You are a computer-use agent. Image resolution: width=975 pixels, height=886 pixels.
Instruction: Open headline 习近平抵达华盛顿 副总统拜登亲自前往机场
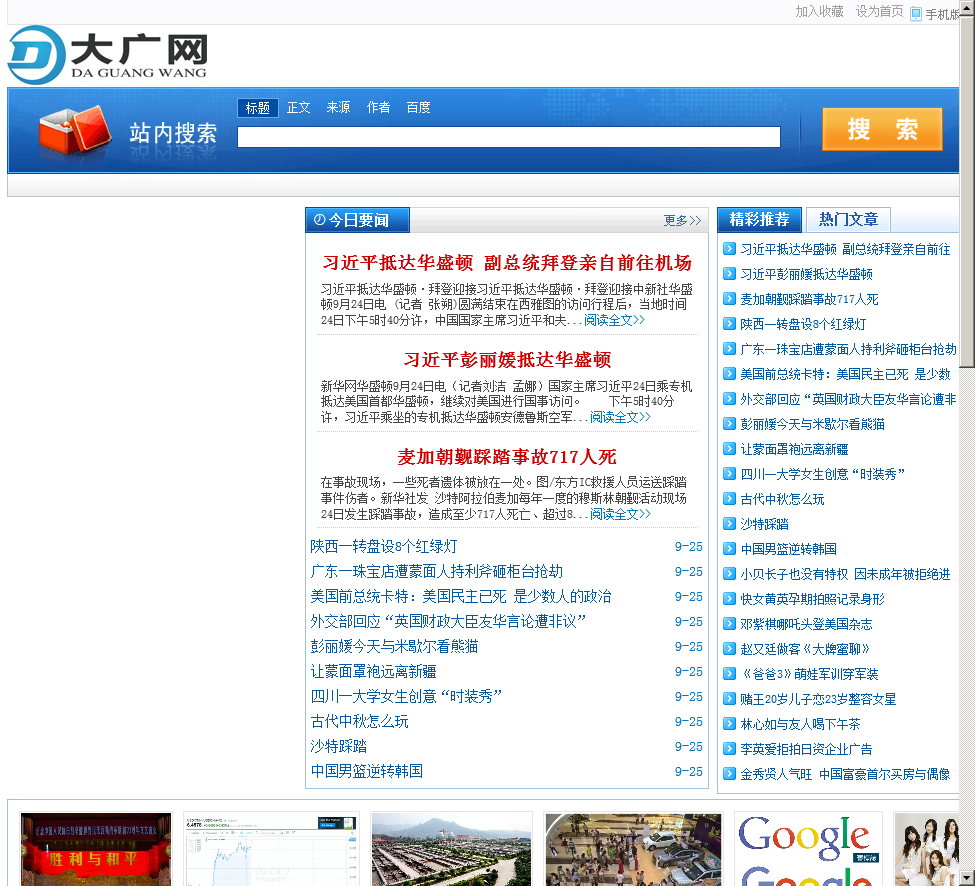click(x=507, y=262)
